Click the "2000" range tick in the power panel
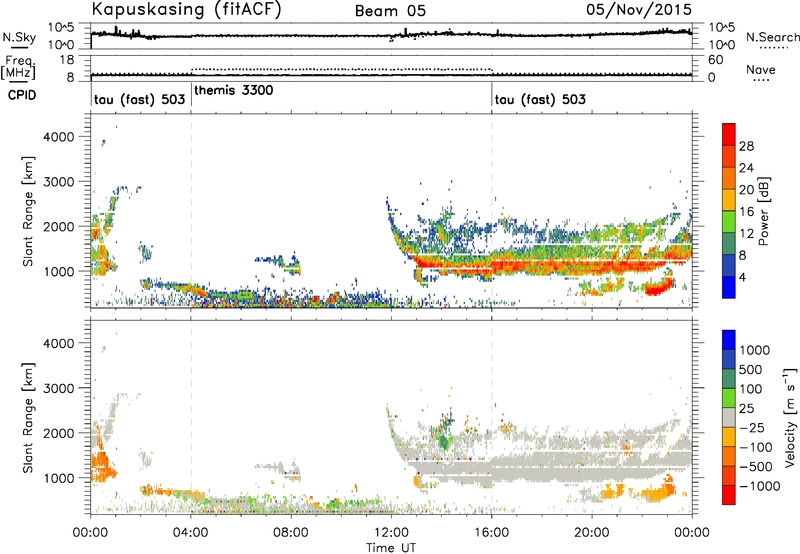800x554 pixels. pyautogui.click(x=58, y=226)
